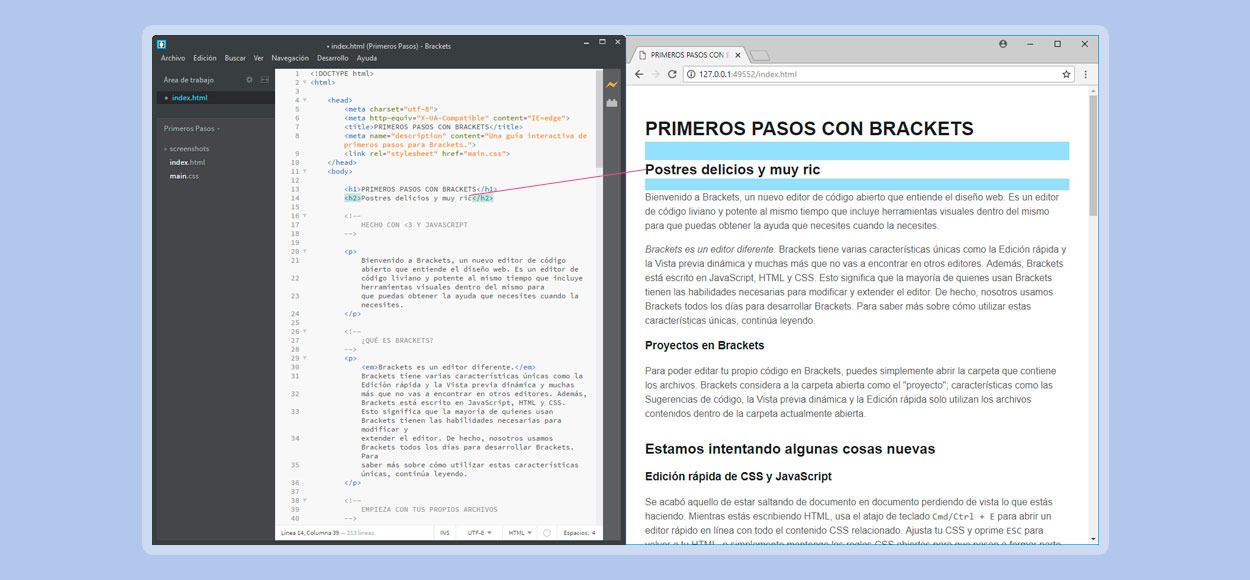Toggle INS insert mode in the status bar
Image resolution: width=1250 pixels, height=580 pixels.
(445, 533)
